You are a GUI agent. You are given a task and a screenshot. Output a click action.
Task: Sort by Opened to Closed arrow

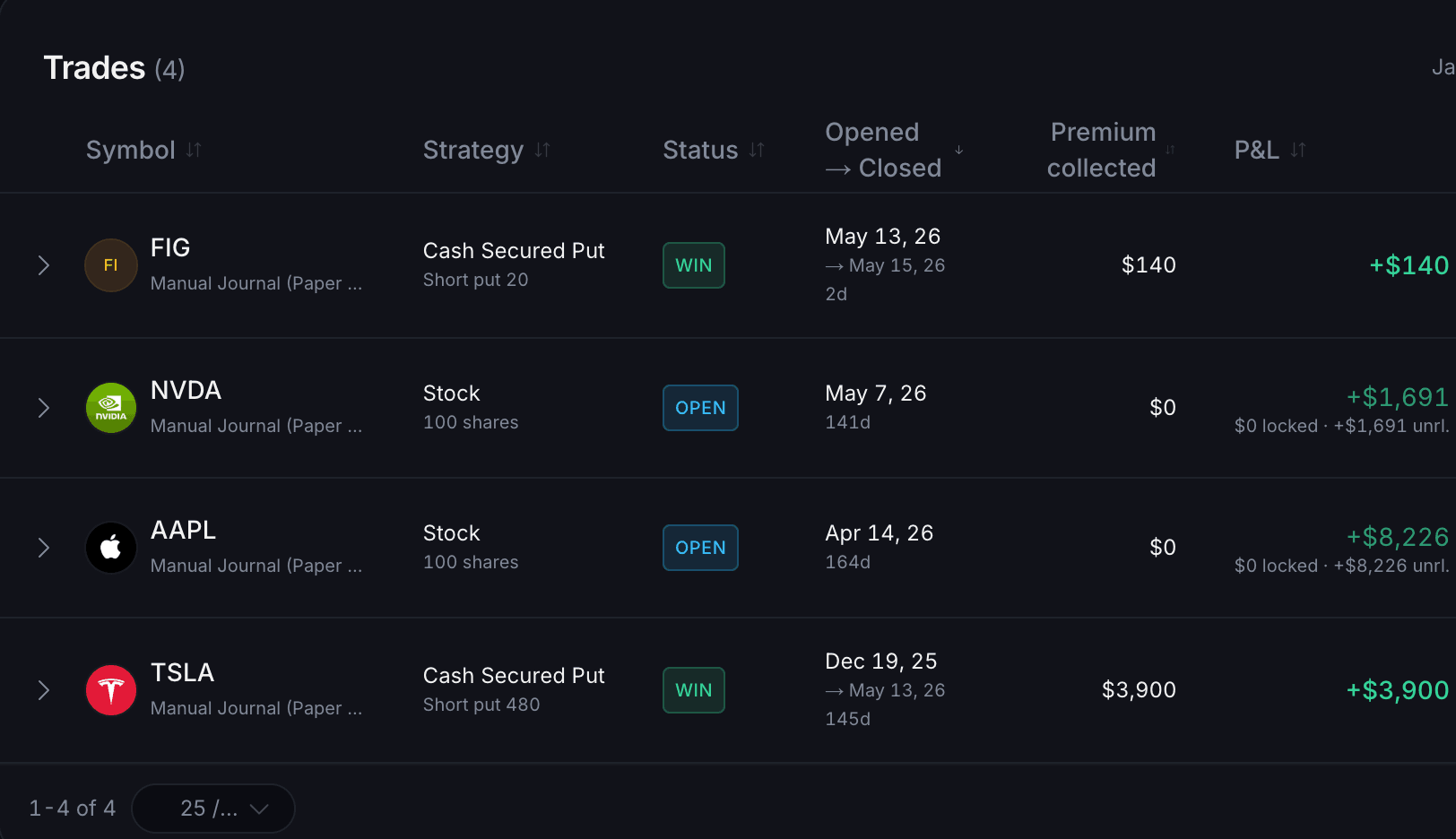click(x=959, y=150)
